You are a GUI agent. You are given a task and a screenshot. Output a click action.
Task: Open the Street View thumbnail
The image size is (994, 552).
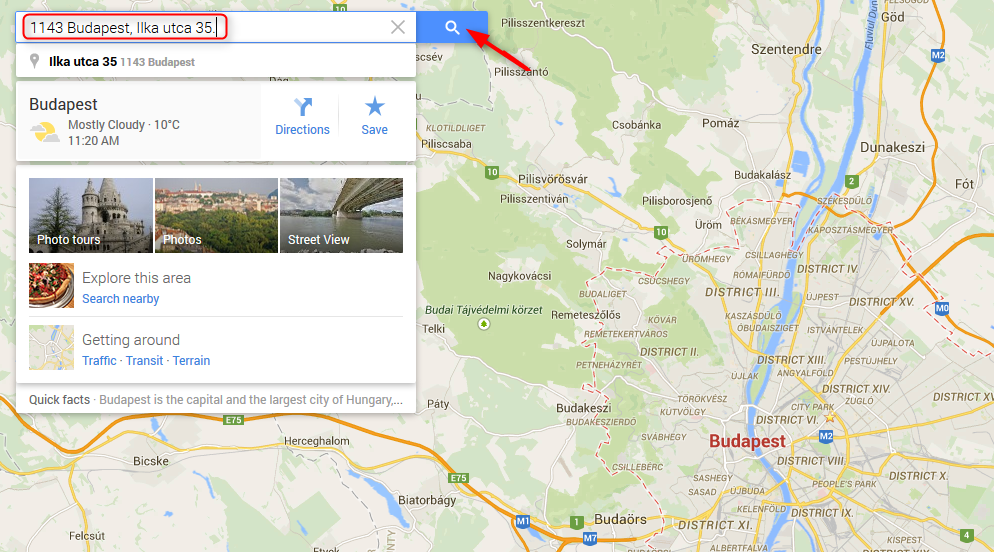pyautogui.click(x=341, y=215)
